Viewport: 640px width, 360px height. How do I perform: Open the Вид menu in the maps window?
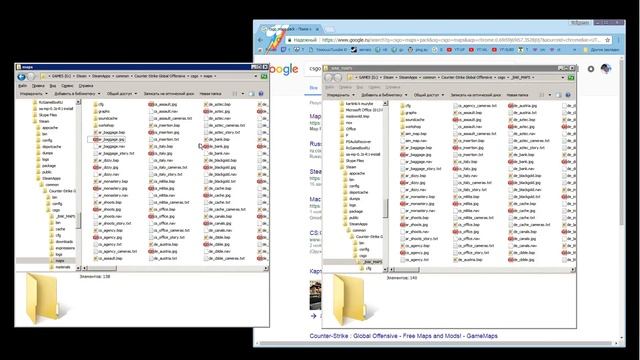(53, 86)
